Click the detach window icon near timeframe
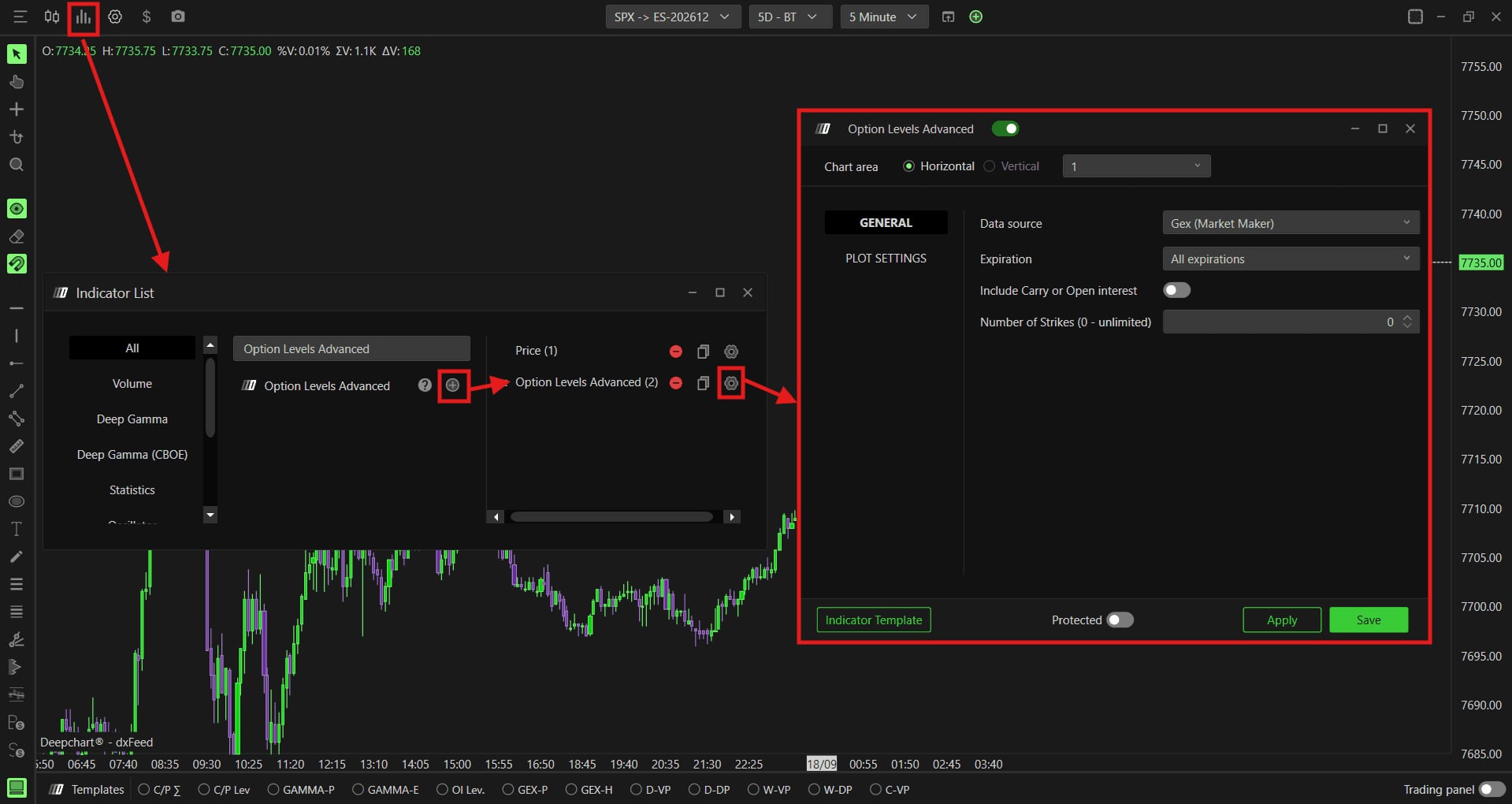Viewport: 1512px width, 804px height. [x=949, y=17]
